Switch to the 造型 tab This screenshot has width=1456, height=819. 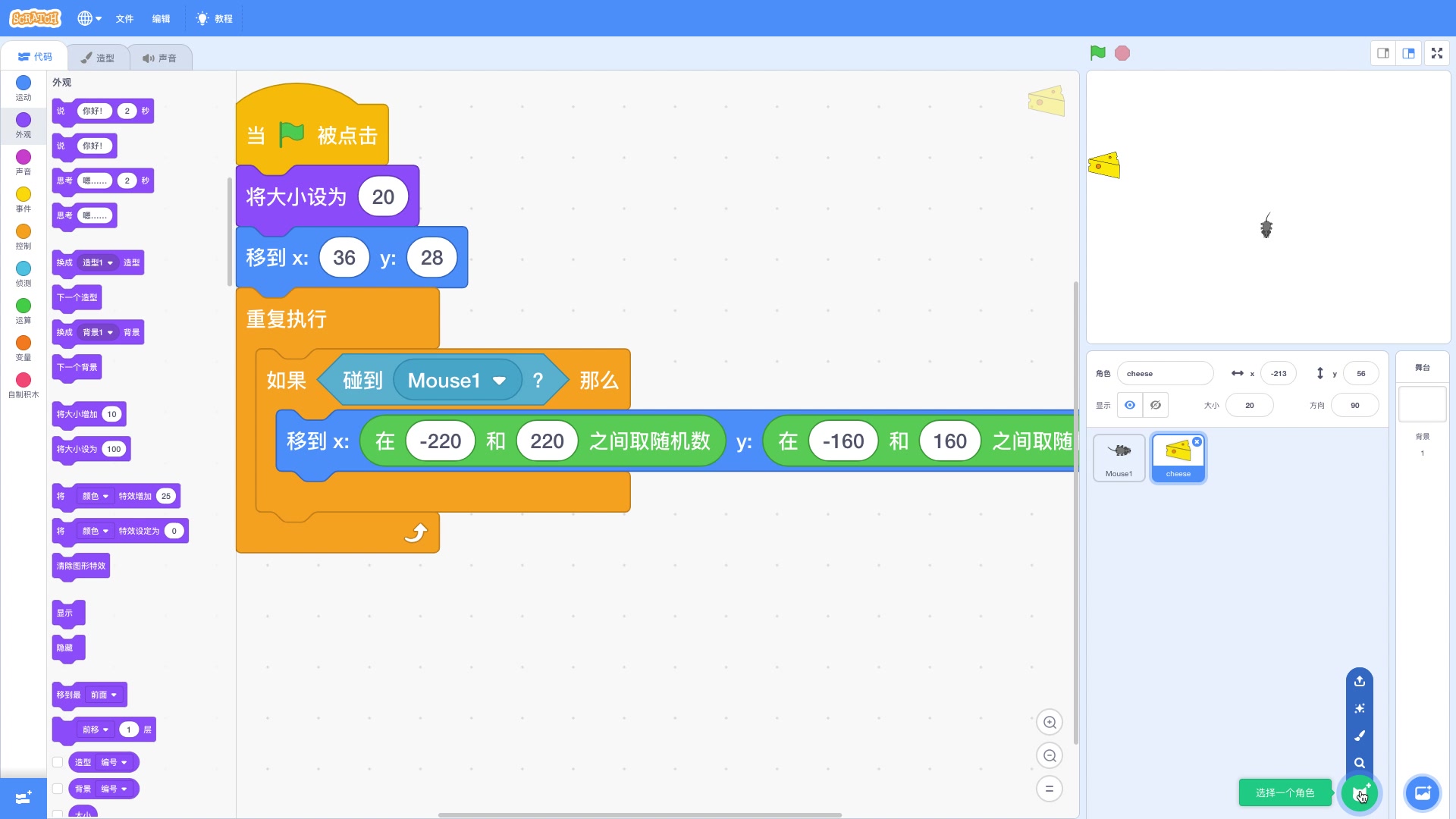point(98,58)
